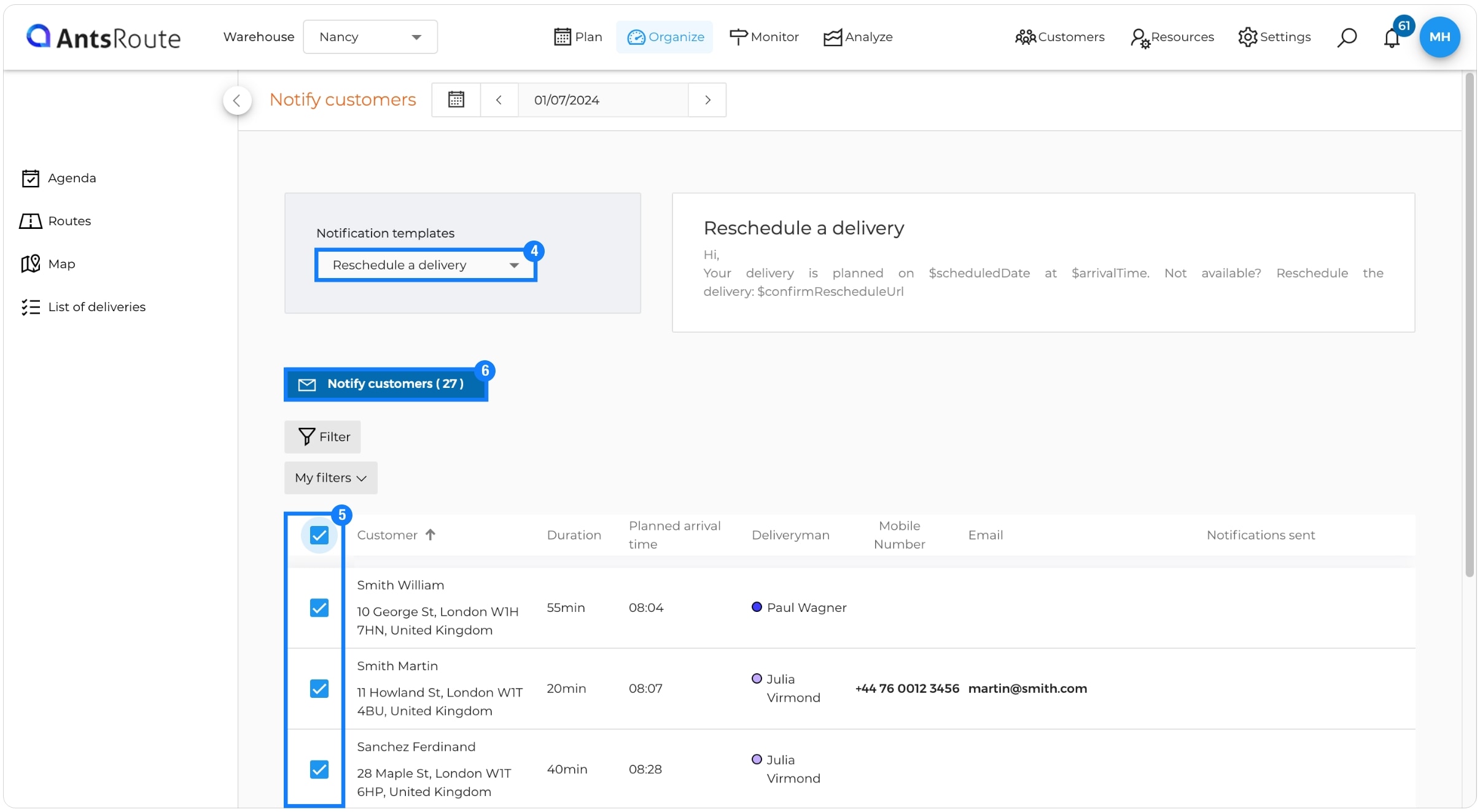This screenshot has height=812, width=1480.
Task: Click the Mobile Number column header
Action: click(899, 535)
